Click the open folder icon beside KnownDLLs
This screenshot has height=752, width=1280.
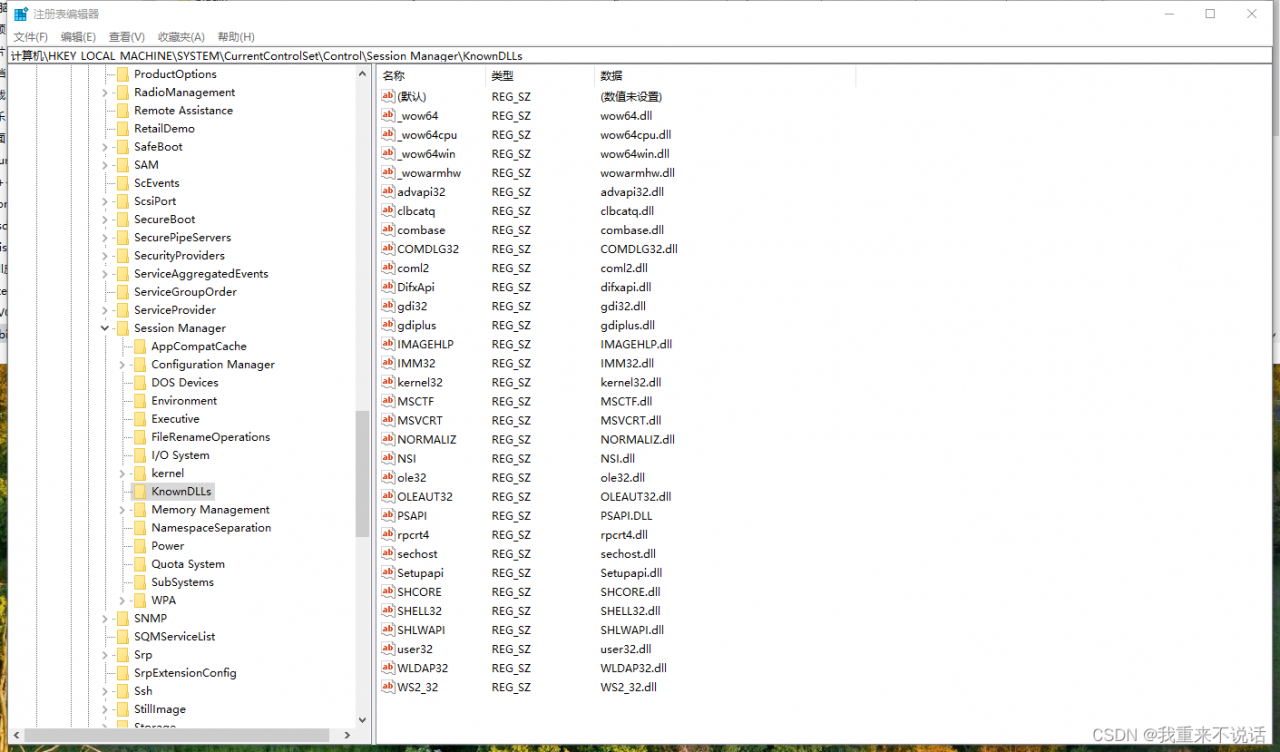(x=140, y=491)
